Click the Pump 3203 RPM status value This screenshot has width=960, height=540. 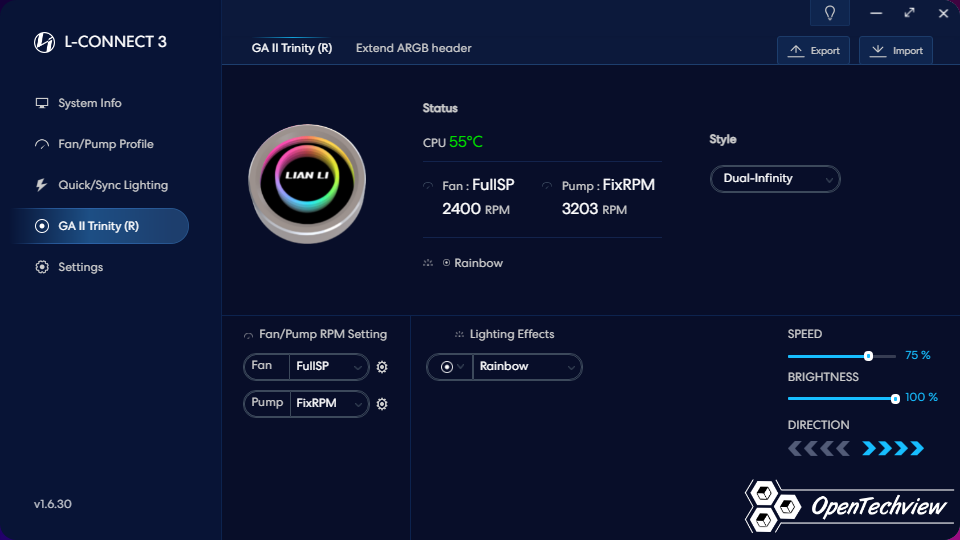click(x=594, y=209)
